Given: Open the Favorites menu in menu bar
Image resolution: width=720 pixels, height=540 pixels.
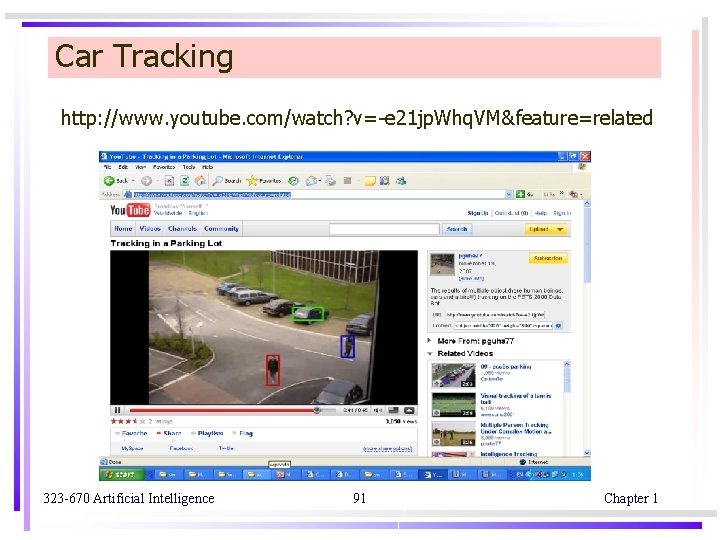Looking at the screenshot, I should (x=164, y=167).
